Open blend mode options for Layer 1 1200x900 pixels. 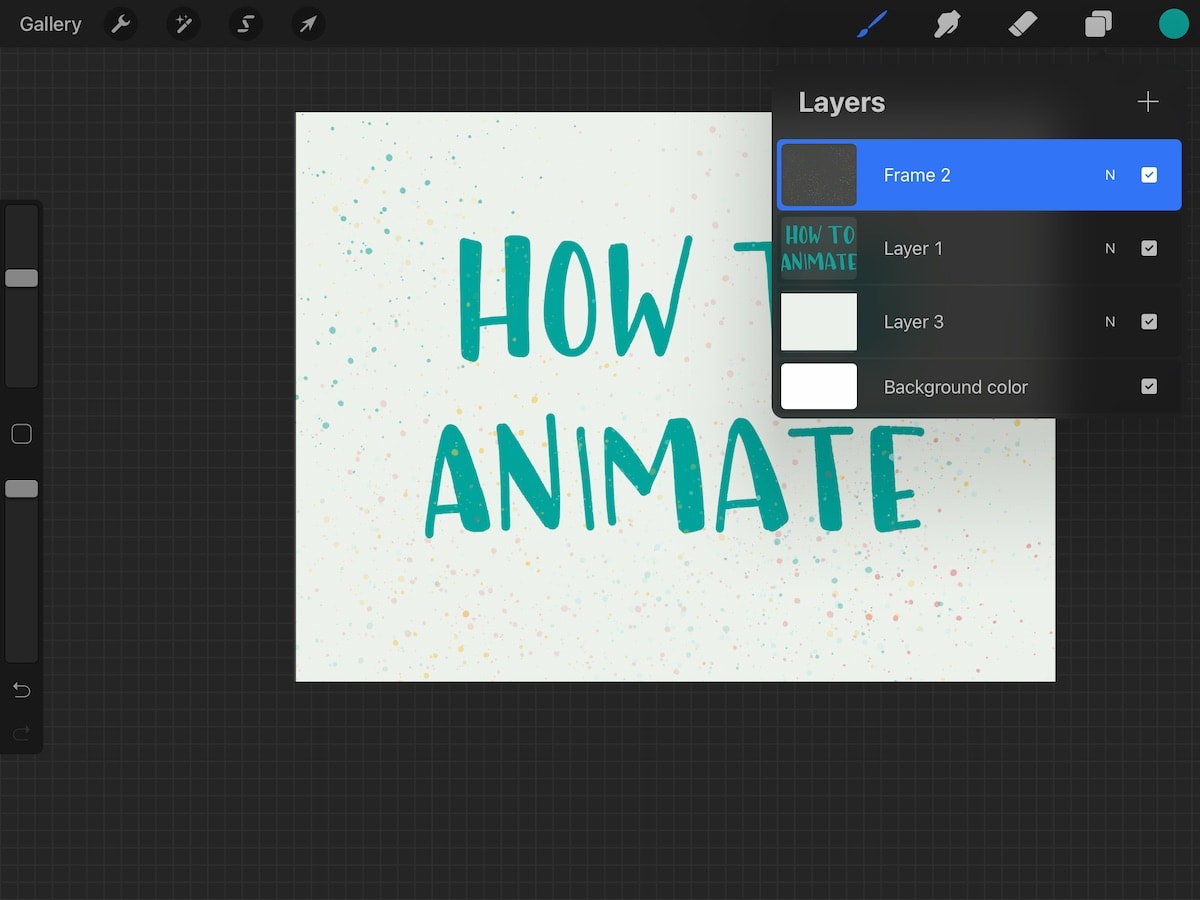pos(1109,248)
